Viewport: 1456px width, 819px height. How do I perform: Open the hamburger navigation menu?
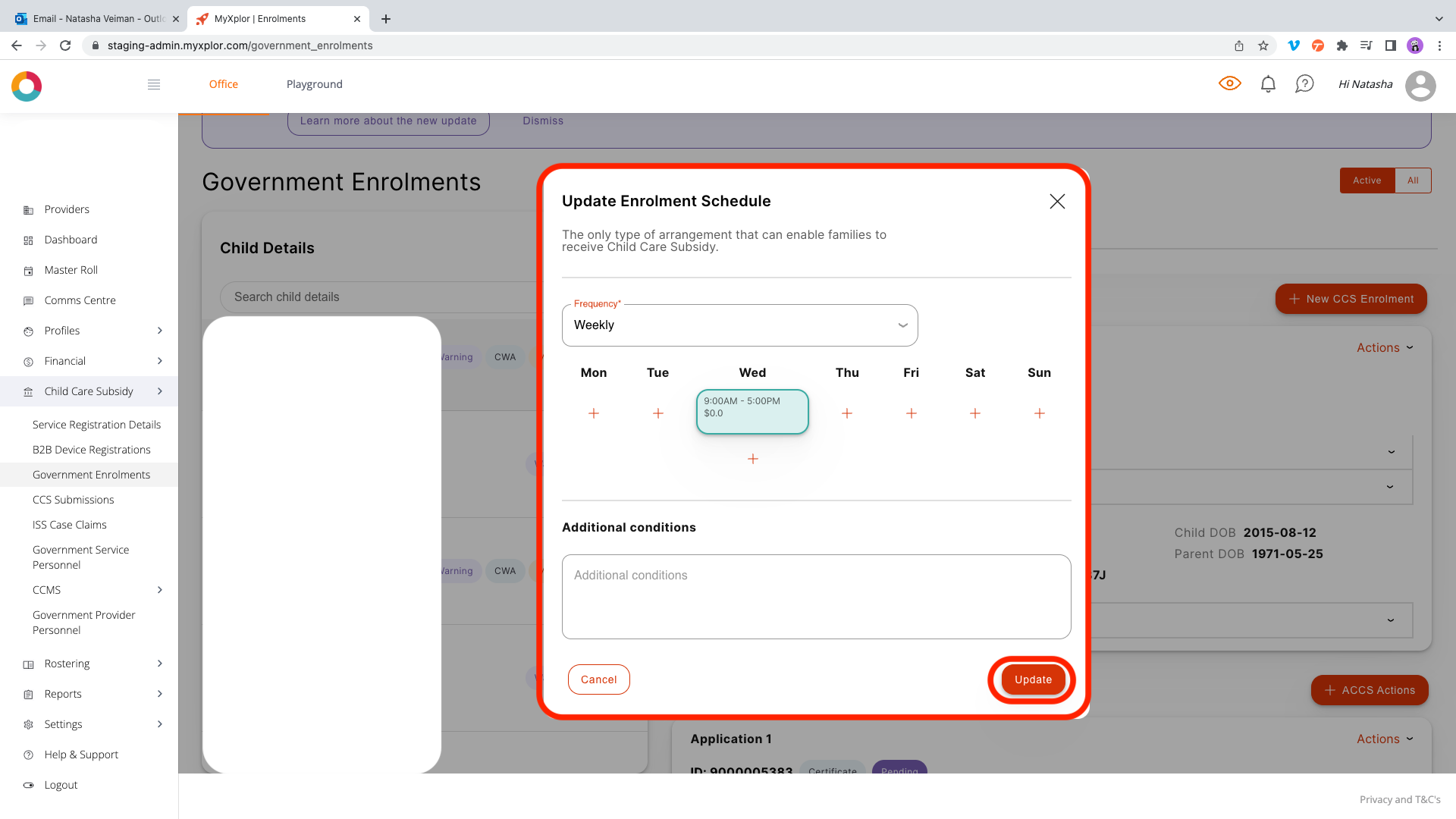[x=154, y=84]
